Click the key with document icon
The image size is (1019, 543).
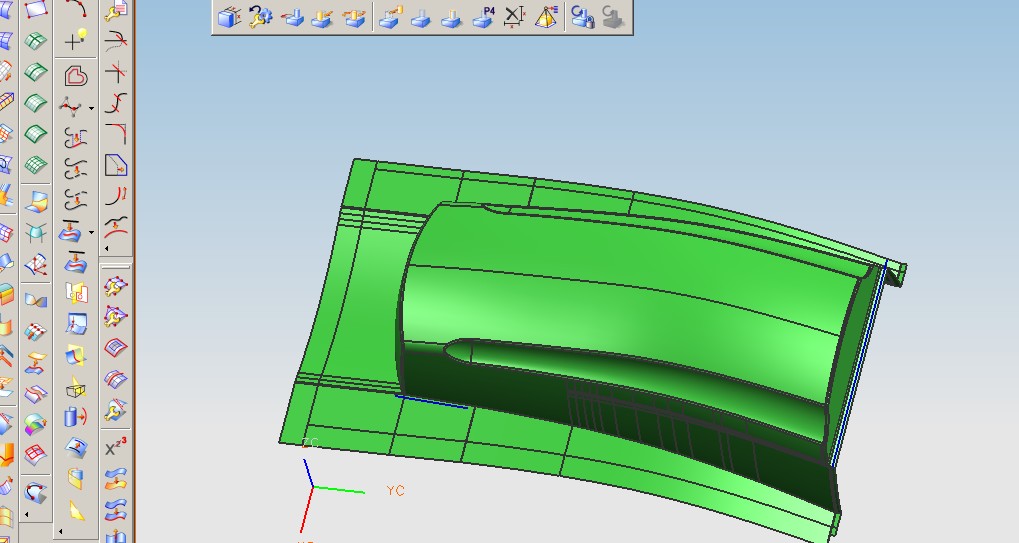click(x=116, y=9)
